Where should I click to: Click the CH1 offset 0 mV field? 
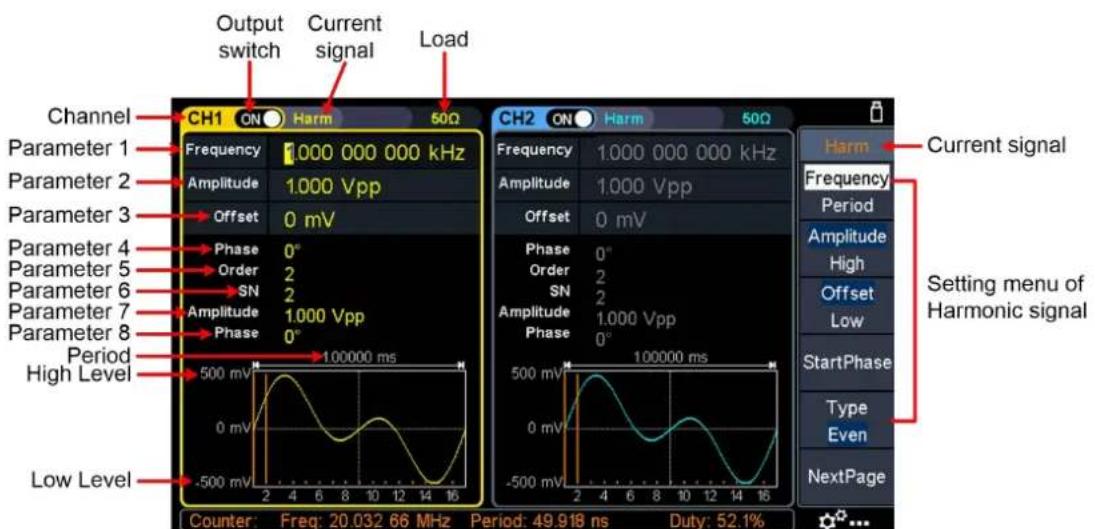click(374, 220)
